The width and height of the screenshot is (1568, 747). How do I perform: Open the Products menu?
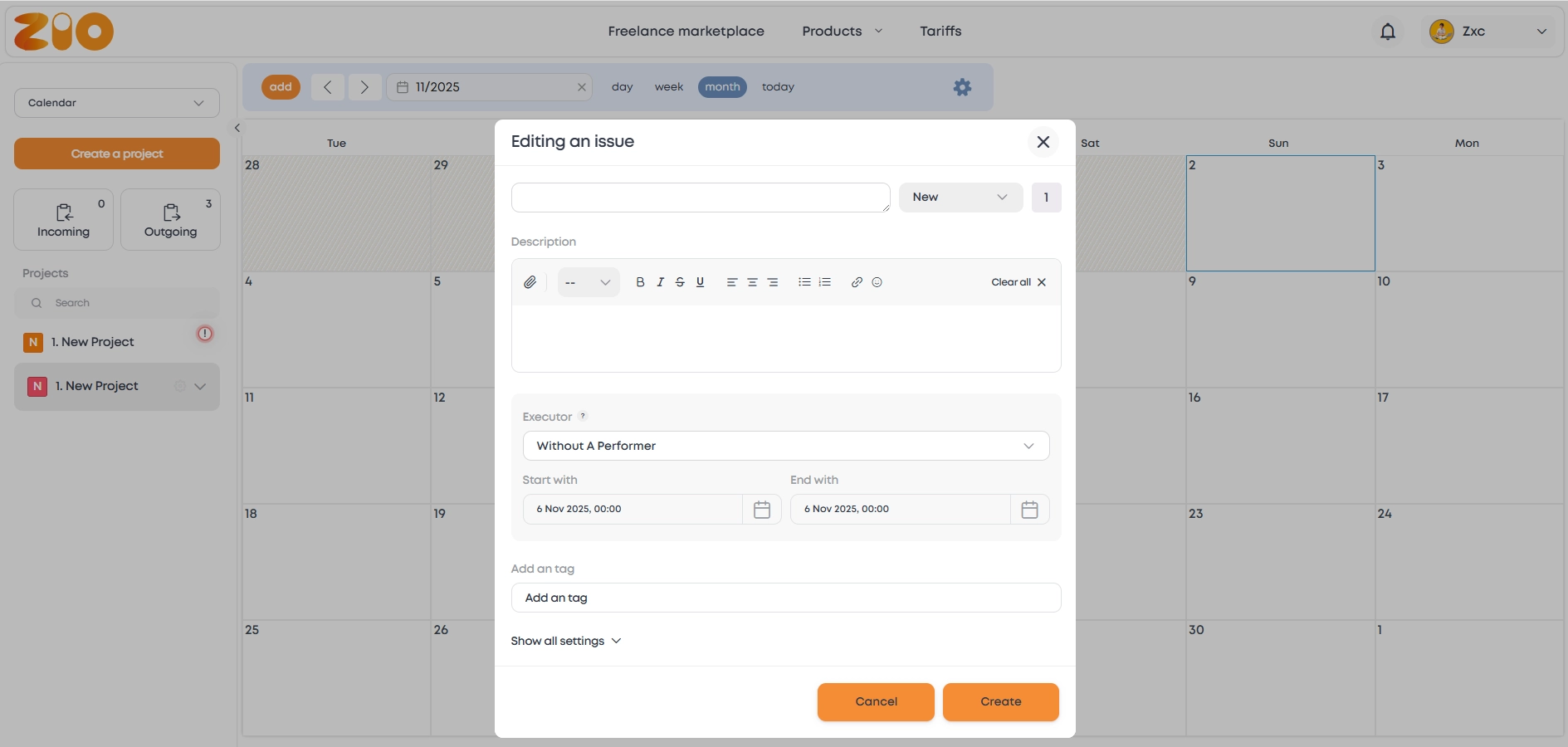click(x=842, y=32)
